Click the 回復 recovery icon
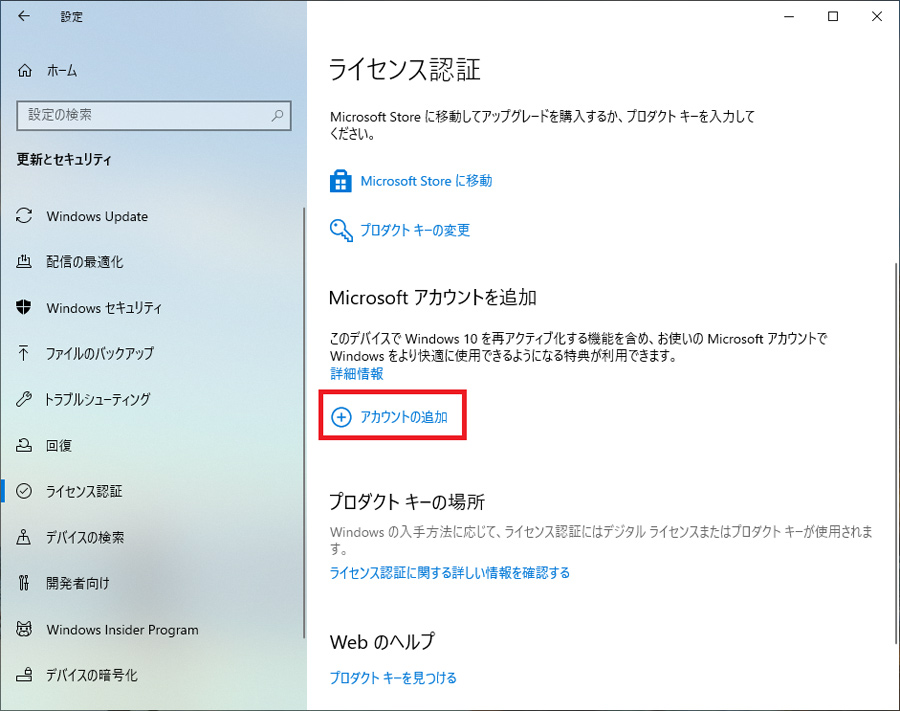The width and height of the screenshot is (900, 711). tap(24, 445)
